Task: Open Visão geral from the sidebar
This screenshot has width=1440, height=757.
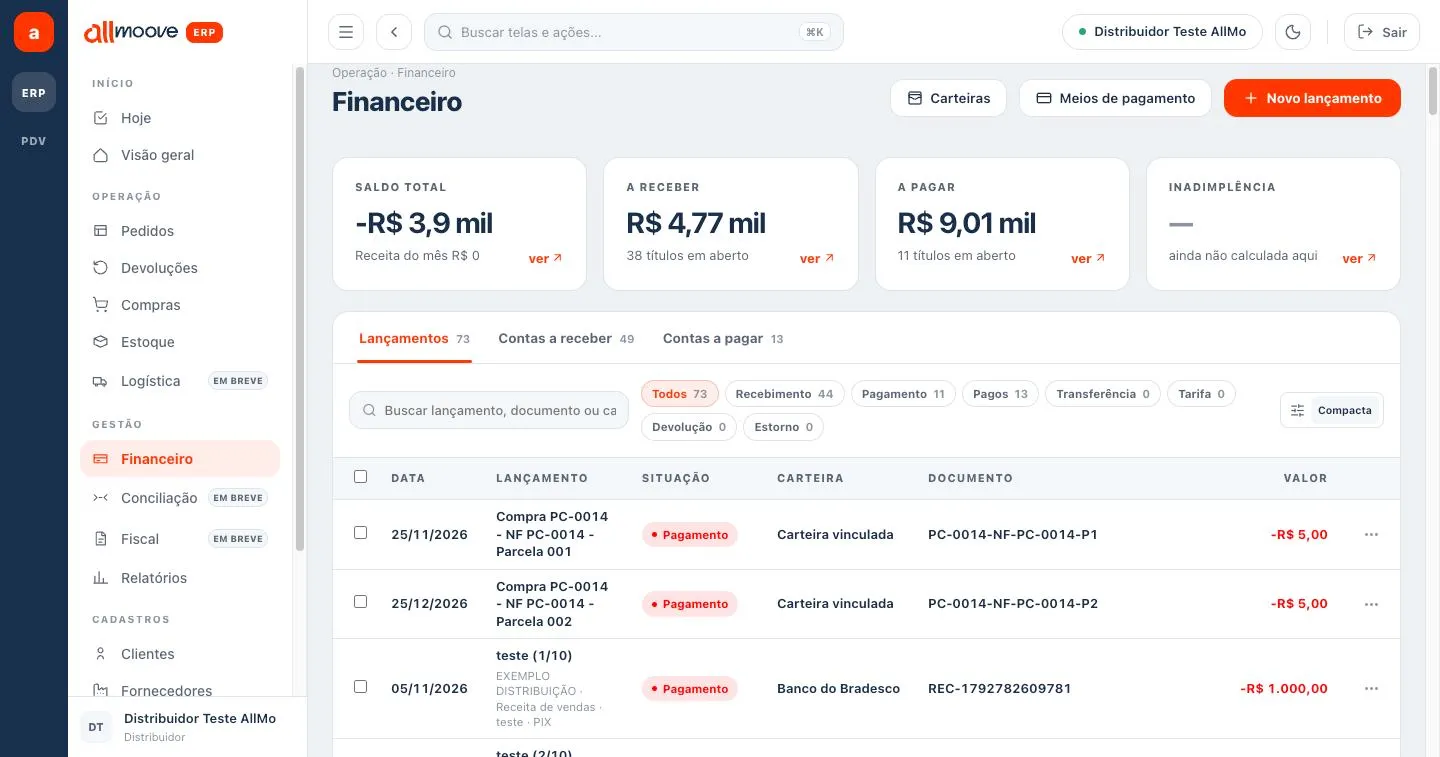Action: (x=180, y=155)
